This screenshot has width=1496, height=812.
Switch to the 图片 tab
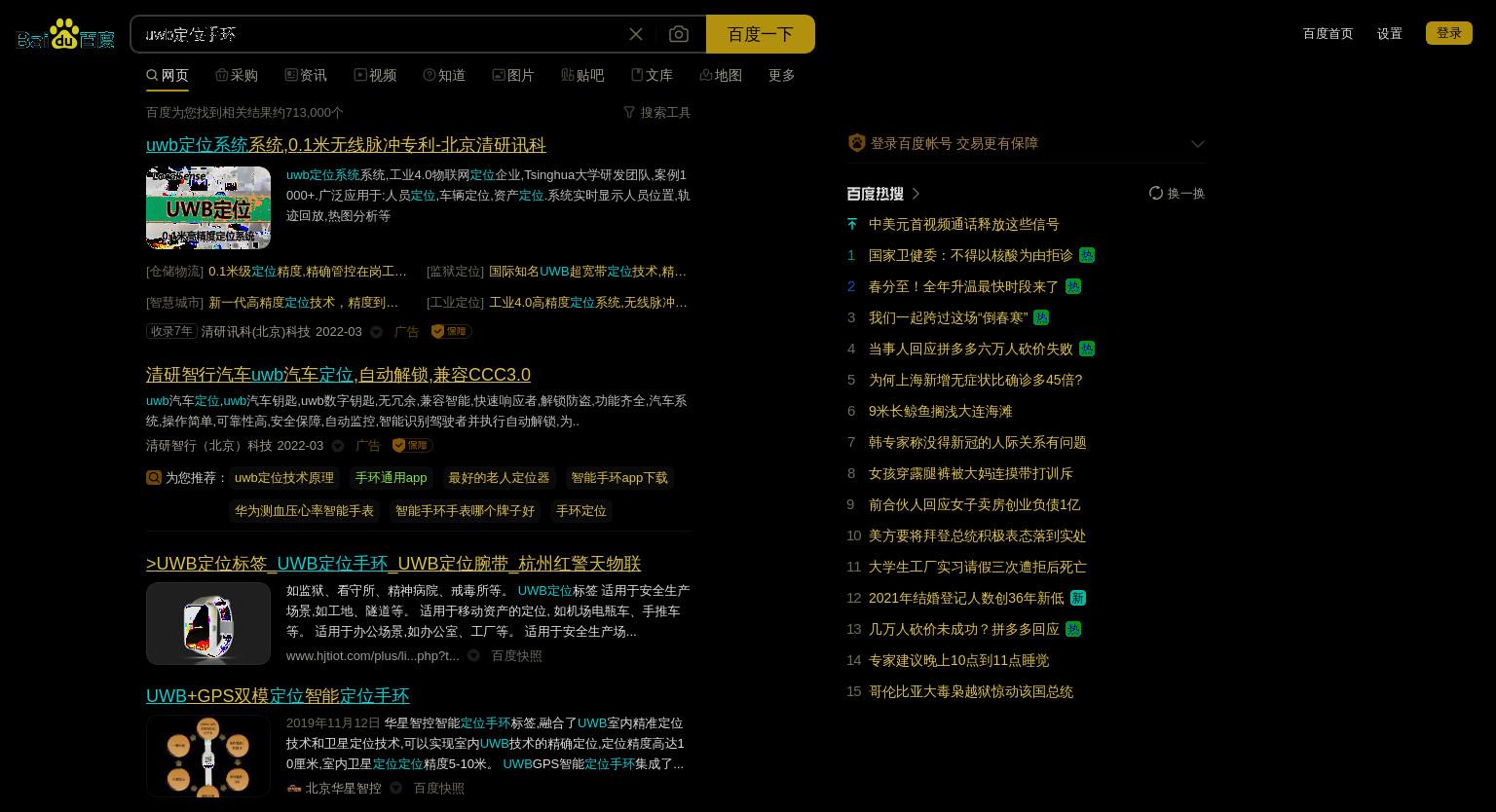pos(513,75)
